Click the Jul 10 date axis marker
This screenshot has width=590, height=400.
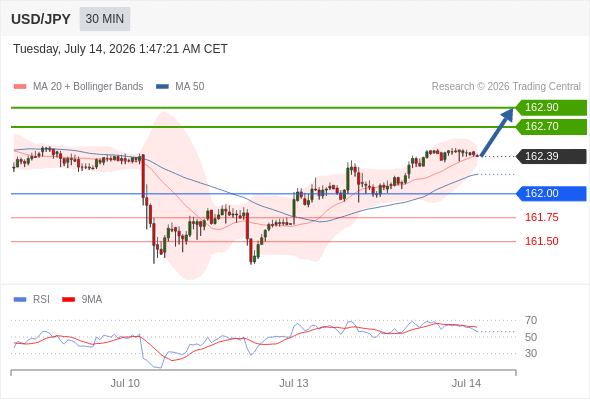tap(125, 383)
